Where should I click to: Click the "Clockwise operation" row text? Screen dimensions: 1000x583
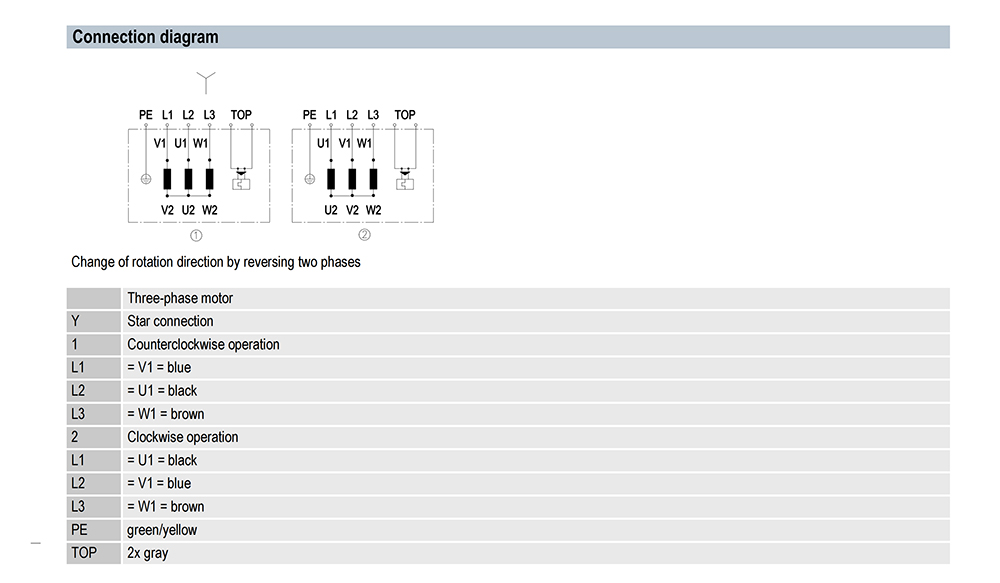(x=183, y=437)
